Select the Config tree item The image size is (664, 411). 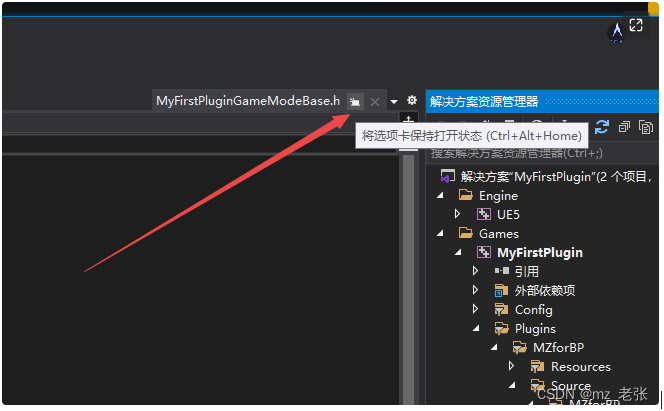pyautogui.click(x=534, y=310)
